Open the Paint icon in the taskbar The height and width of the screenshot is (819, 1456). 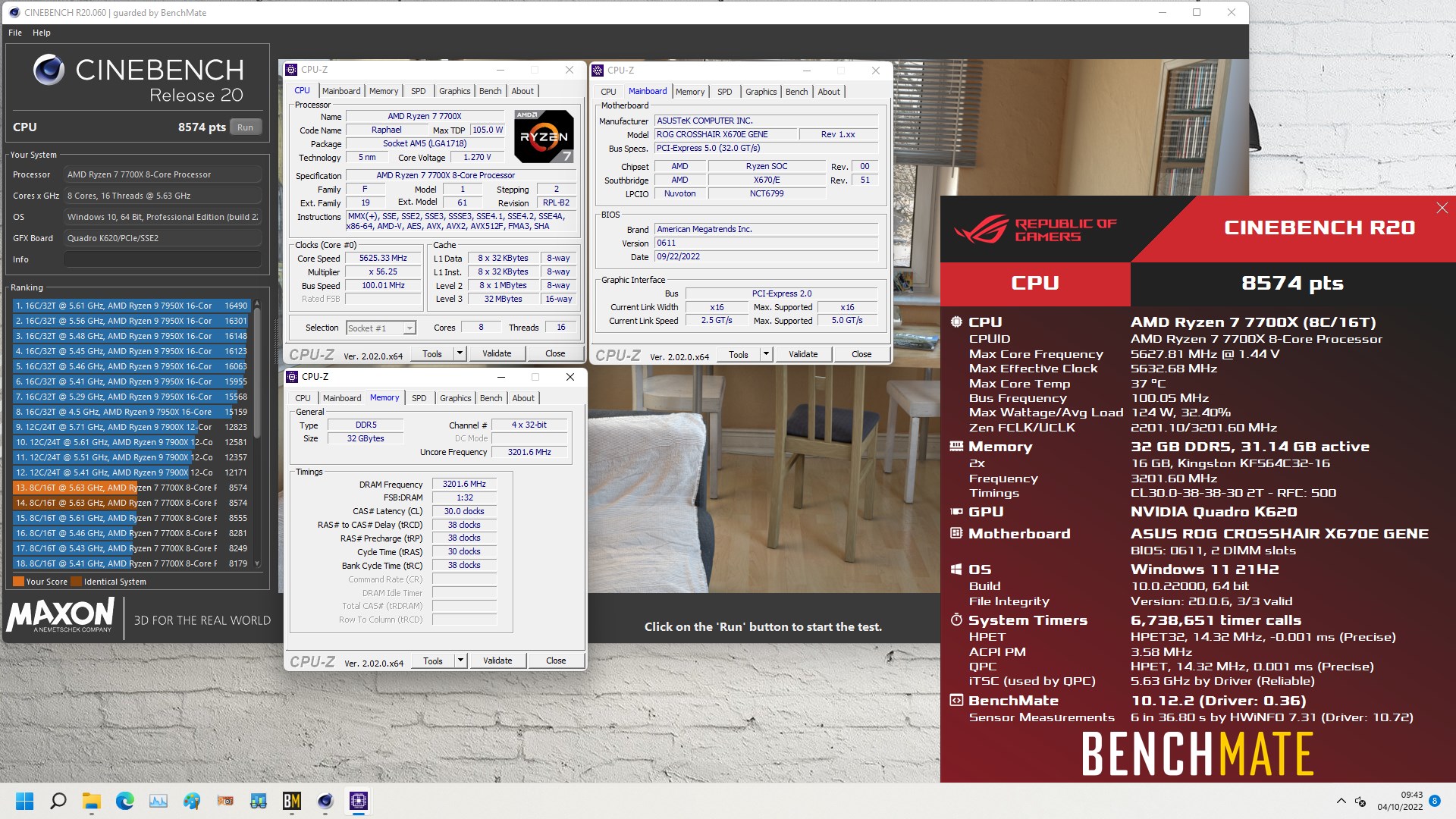coord(192,801)
